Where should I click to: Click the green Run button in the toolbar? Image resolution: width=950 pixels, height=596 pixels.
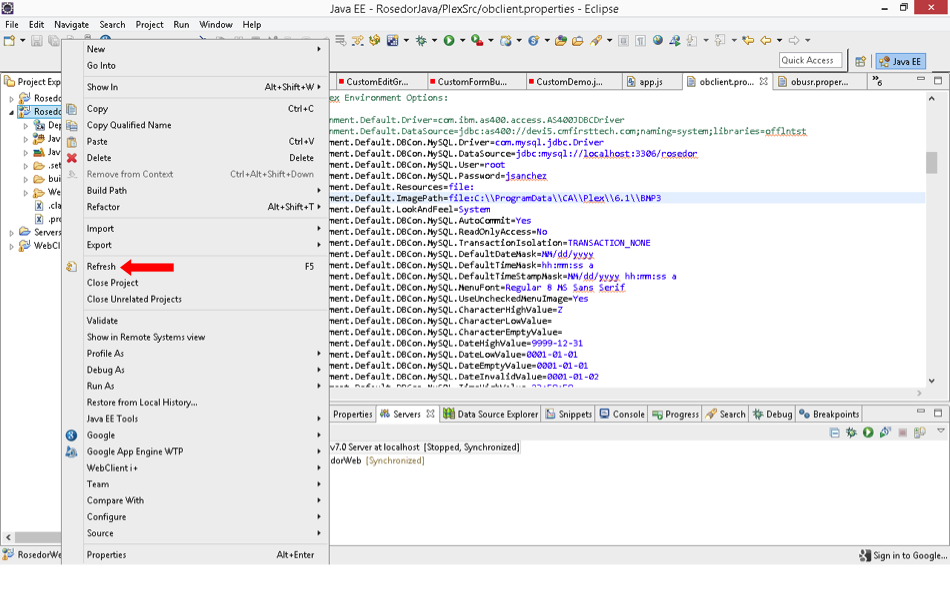coord(449,41)
